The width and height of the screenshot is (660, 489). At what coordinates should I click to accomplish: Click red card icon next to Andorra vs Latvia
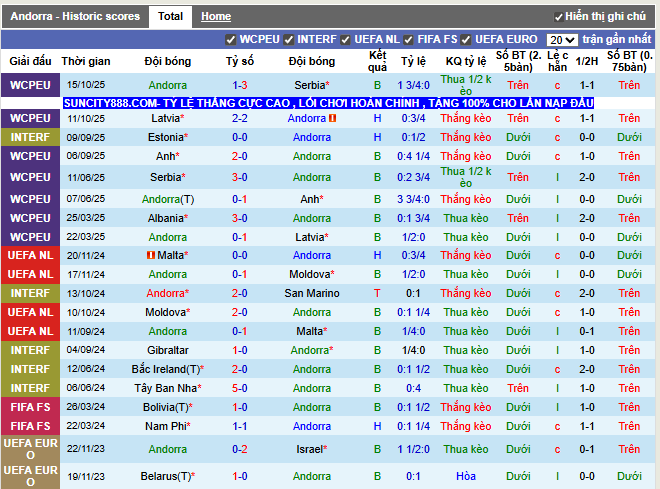(x=333, y=118)
